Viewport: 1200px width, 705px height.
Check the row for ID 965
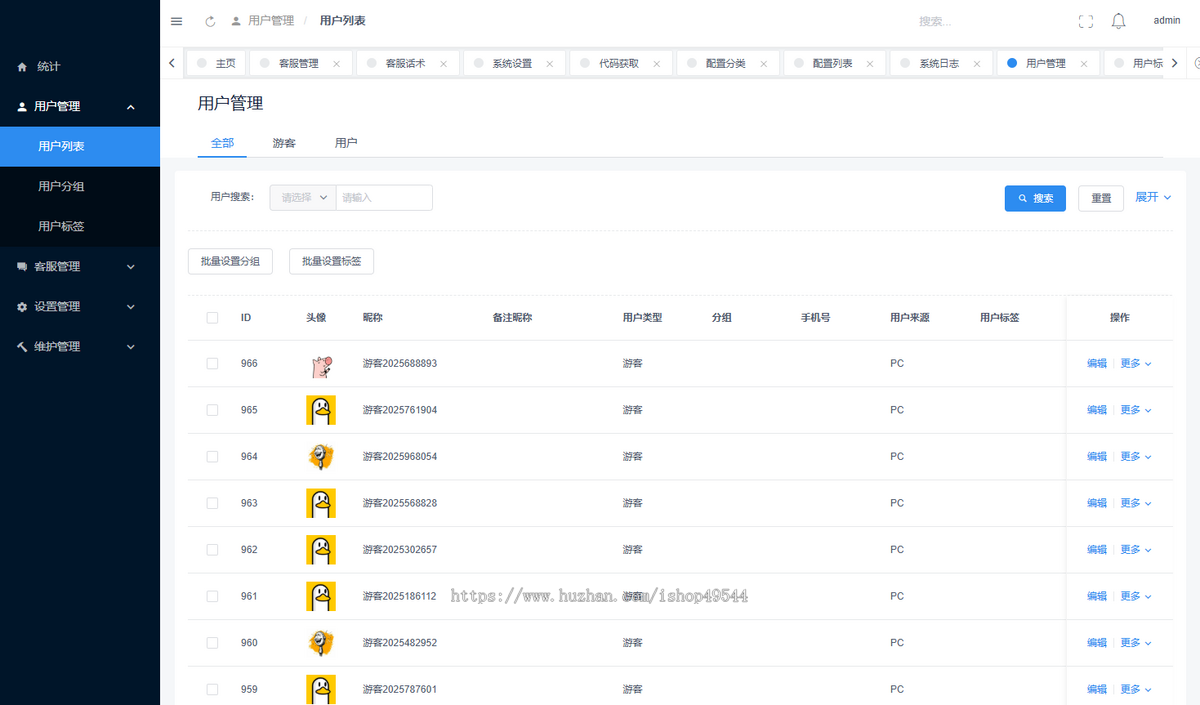[x=212, y=410]
